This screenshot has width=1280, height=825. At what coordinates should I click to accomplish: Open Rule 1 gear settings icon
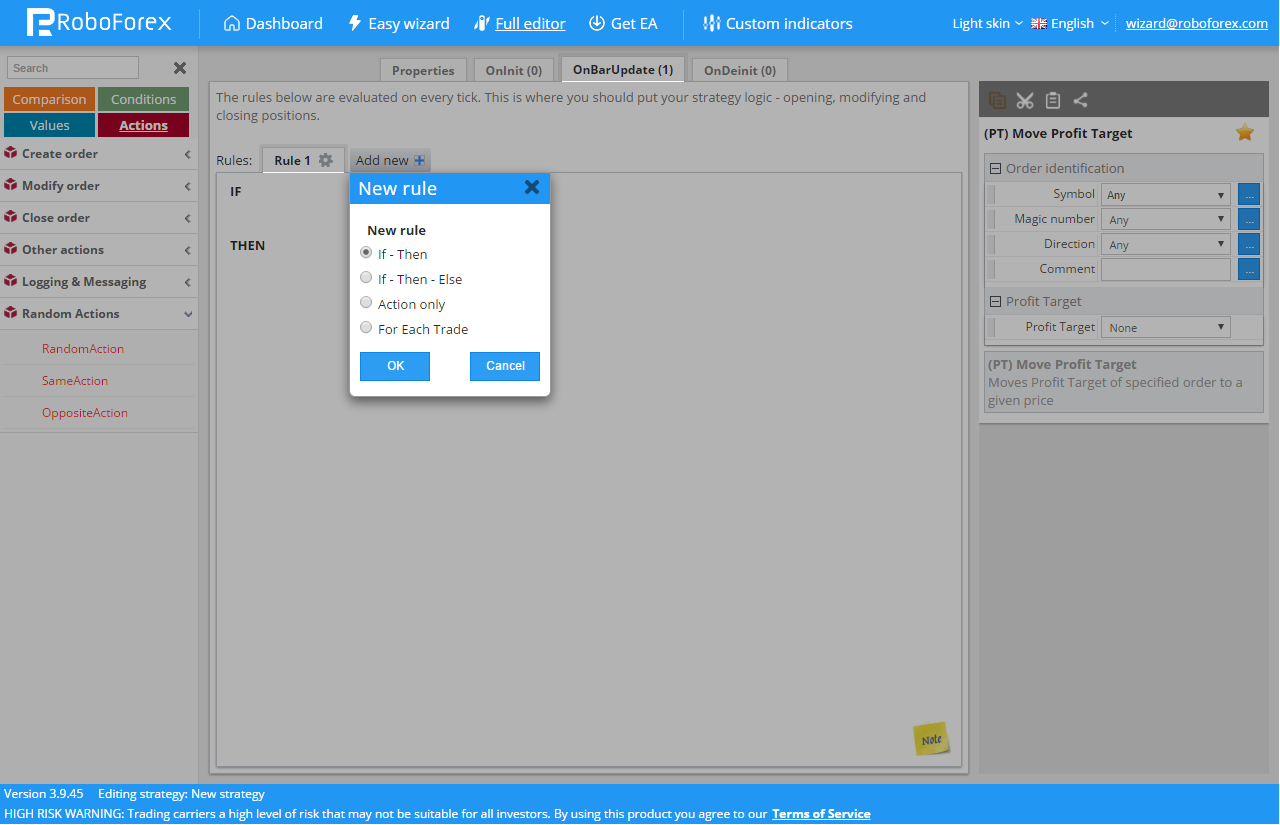(x=326, y=160)
